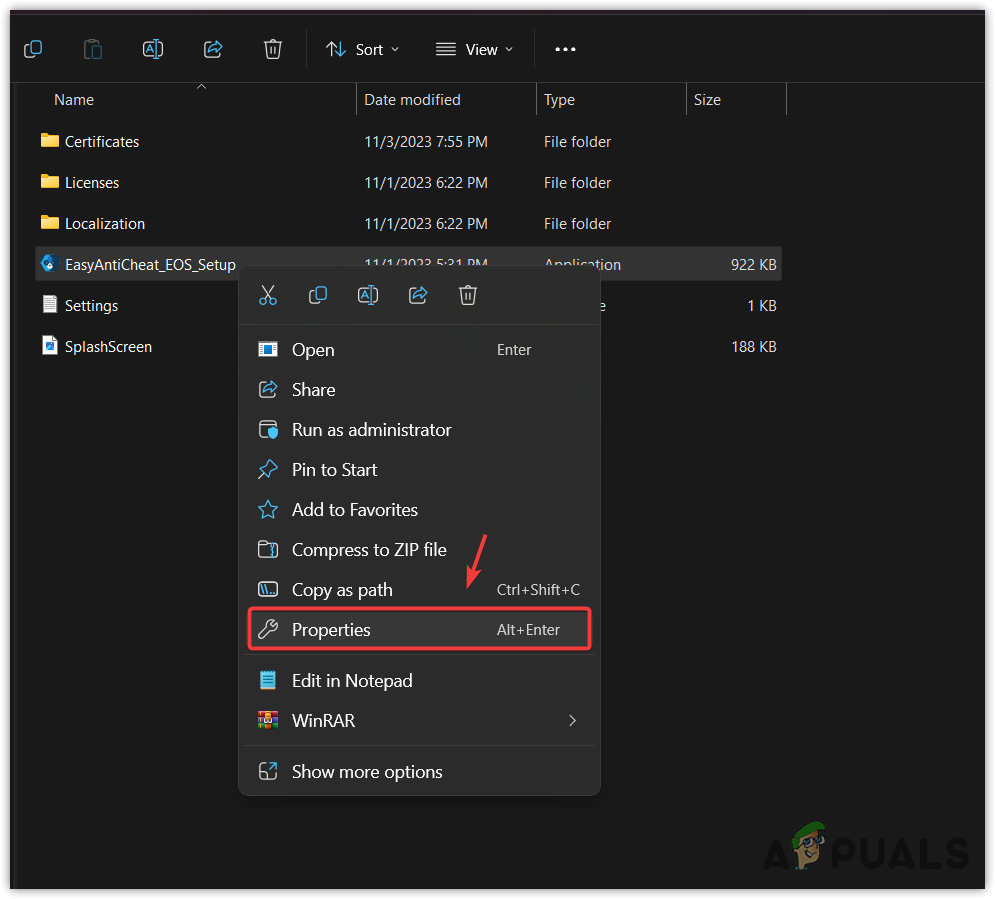Click the SplashScreen image file icon
Screen dimensions: 995x899
tap(49, 345)
